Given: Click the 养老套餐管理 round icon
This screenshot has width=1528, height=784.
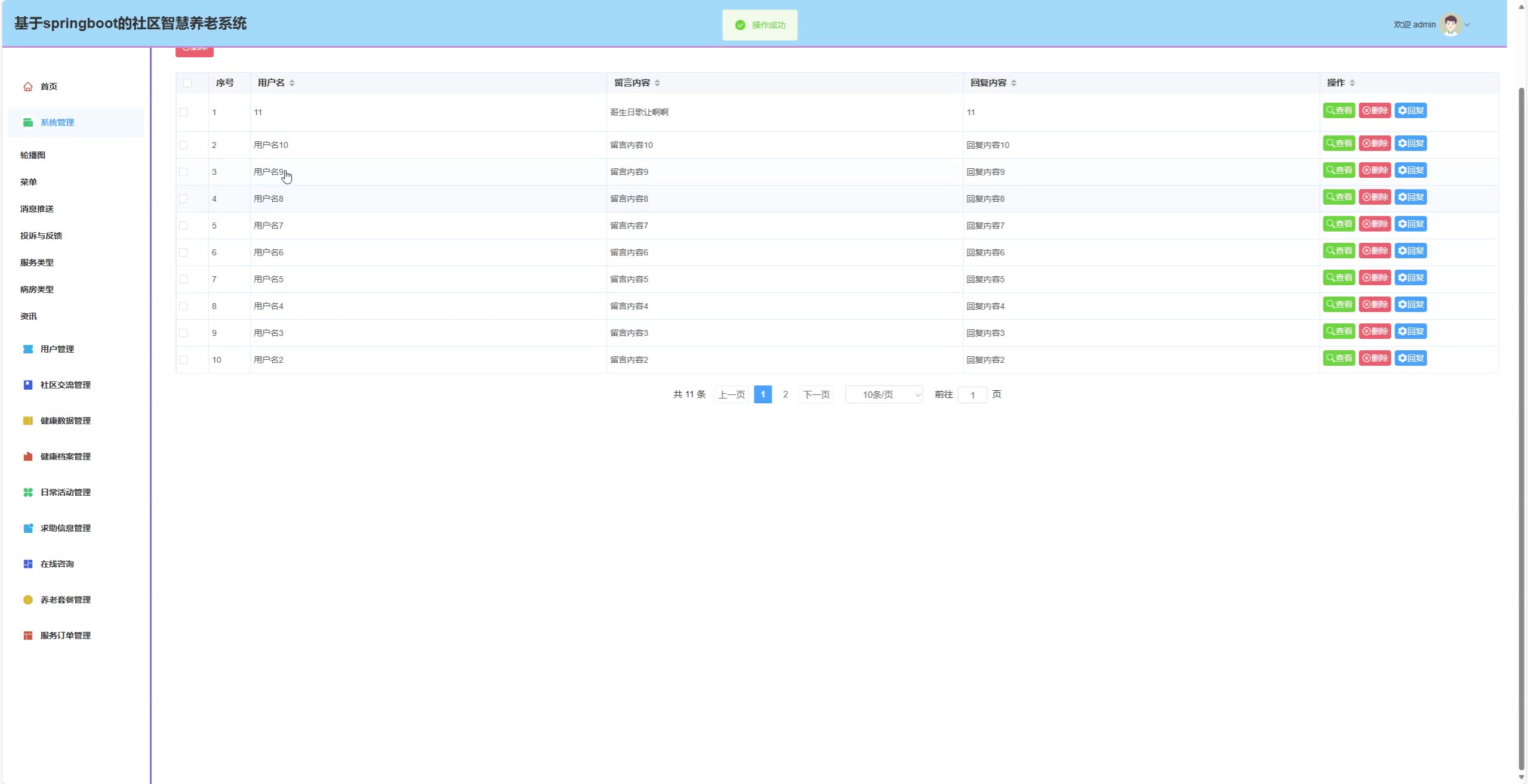Looking at the screenshot, I should tap(28, 600).
